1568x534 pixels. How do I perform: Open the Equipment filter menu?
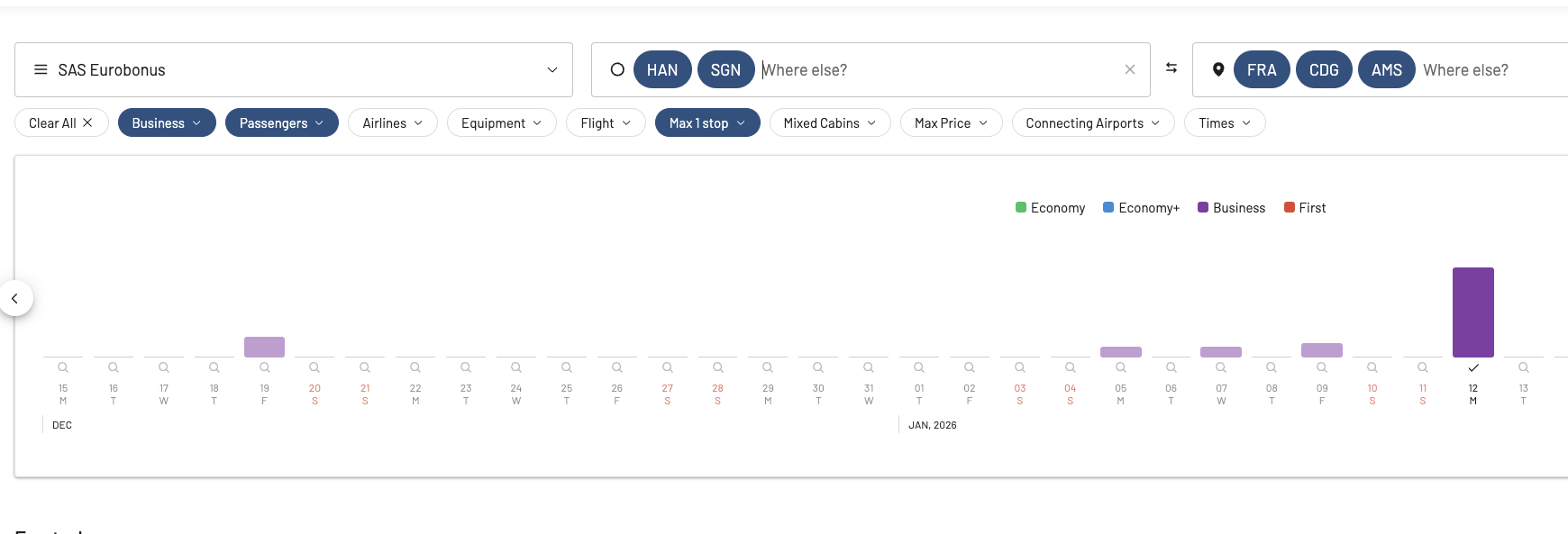pos(501,123)
